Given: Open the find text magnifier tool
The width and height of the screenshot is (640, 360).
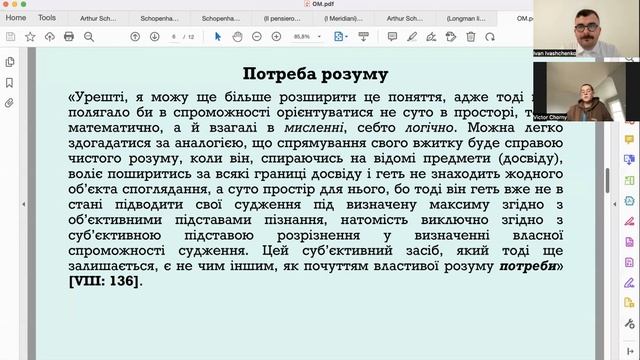Looking at the screenshot, I should [x=89, y=37].
